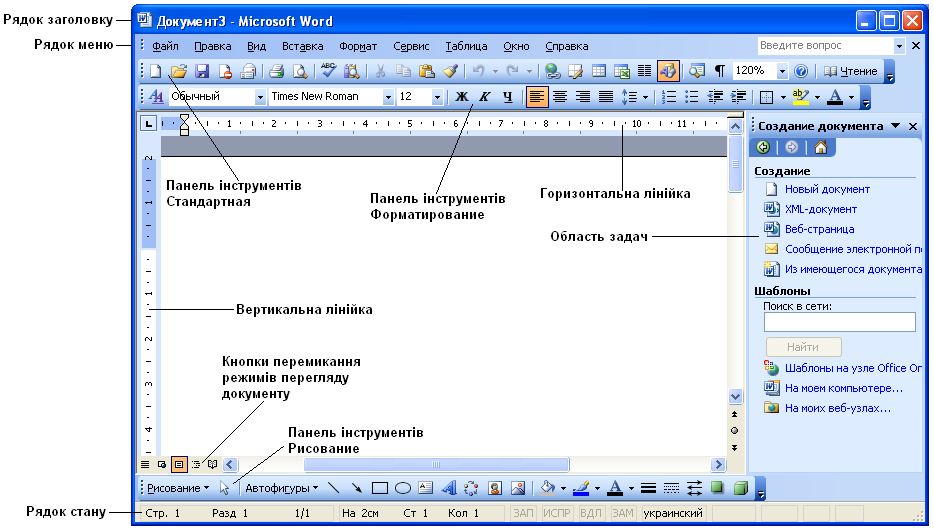Viewport: 934px width, 529px height.
Task: Go to task pane home icon
Action: [x=821, y=147]
